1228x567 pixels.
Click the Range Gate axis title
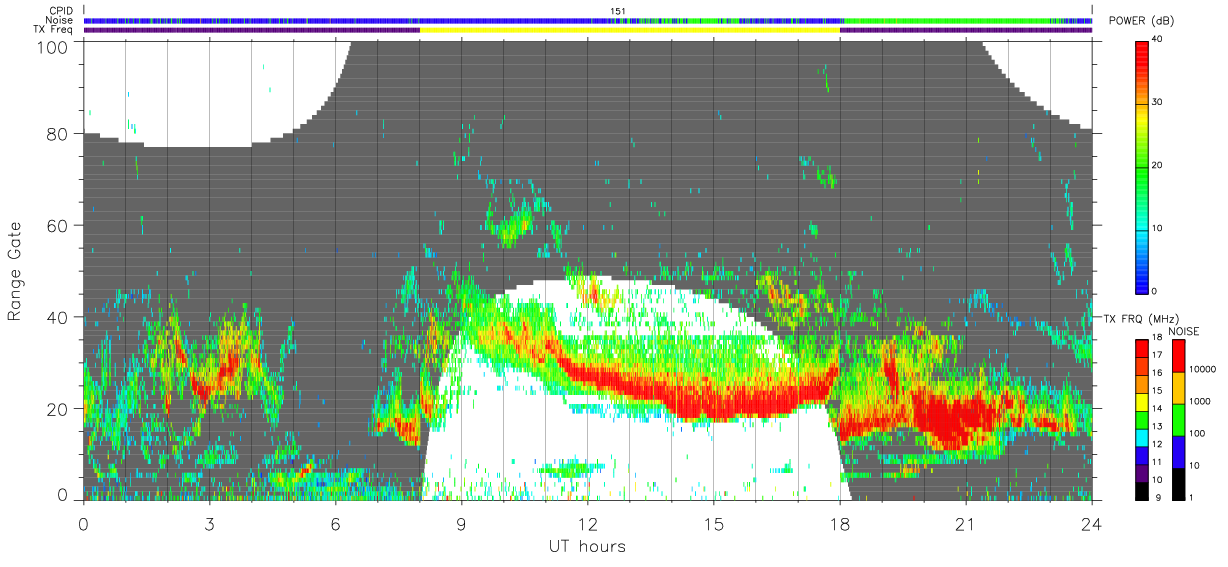(x=15, y=273)
